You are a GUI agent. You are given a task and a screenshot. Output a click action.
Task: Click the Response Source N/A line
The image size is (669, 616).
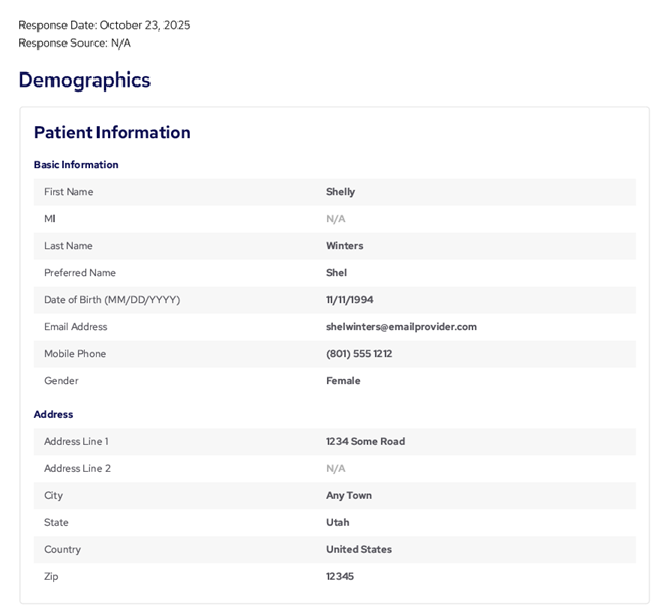[x=74, y=43]
